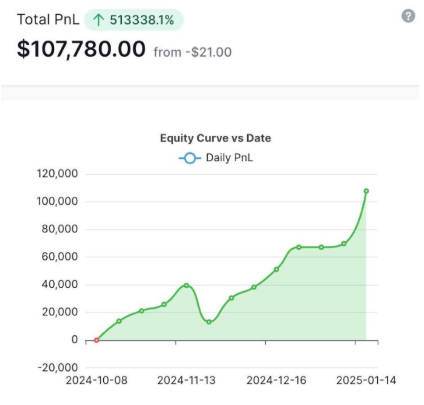Click the 2025-01-14 axis date label
This screenshot has width=424, height=405.
point(366,380)
